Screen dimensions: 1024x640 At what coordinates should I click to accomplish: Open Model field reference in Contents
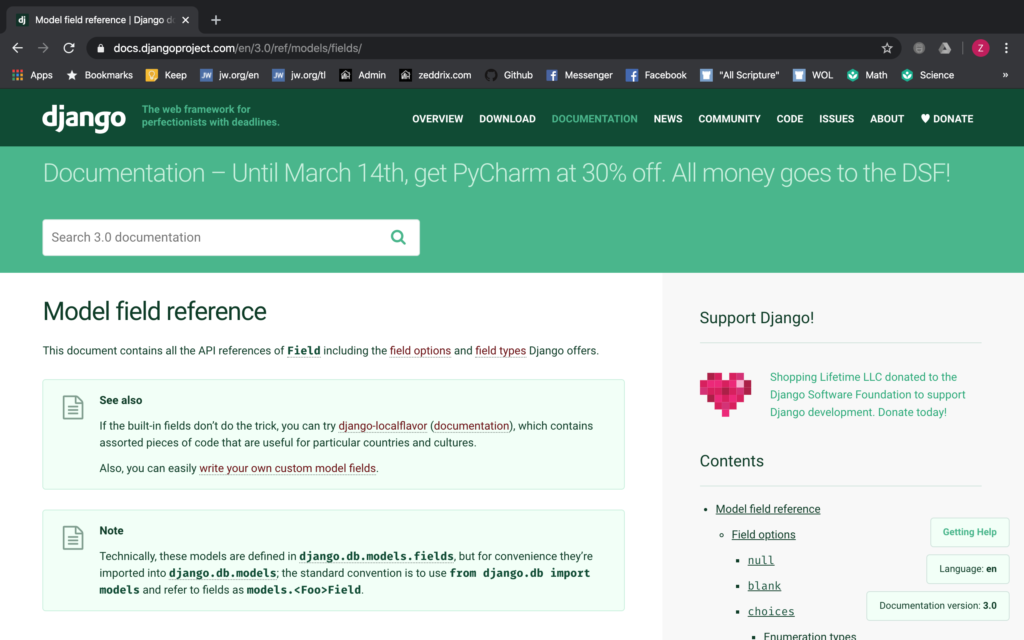(768, 509)
